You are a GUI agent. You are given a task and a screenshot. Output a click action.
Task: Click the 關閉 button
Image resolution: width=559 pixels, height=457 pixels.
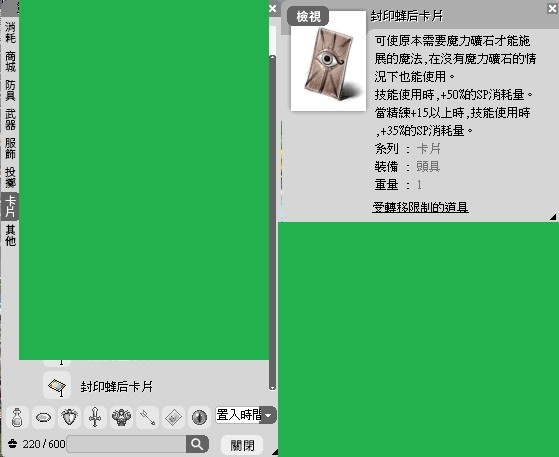coord(242,445)
